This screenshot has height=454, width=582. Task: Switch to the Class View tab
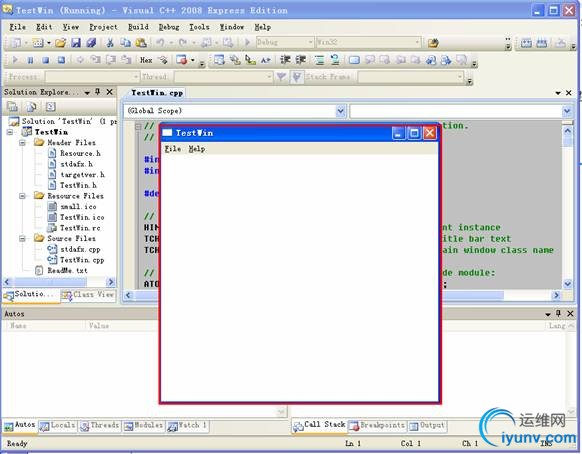tap(88, 295)
